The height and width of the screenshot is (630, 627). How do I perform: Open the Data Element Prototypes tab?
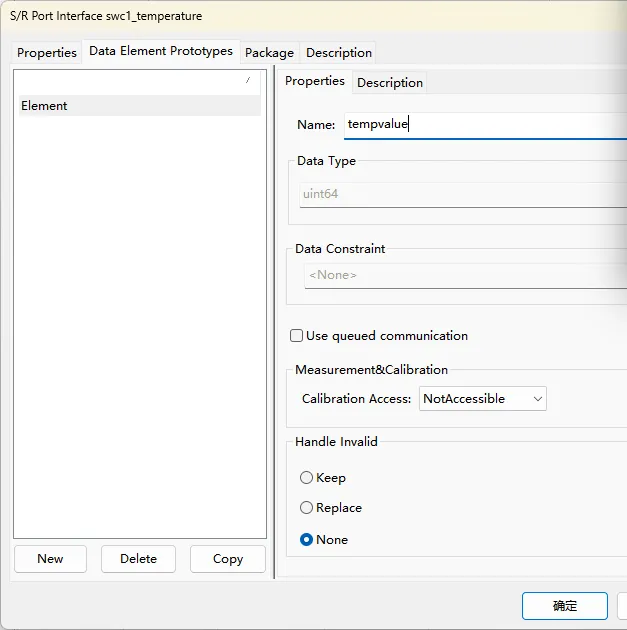[x=161, y=51]
